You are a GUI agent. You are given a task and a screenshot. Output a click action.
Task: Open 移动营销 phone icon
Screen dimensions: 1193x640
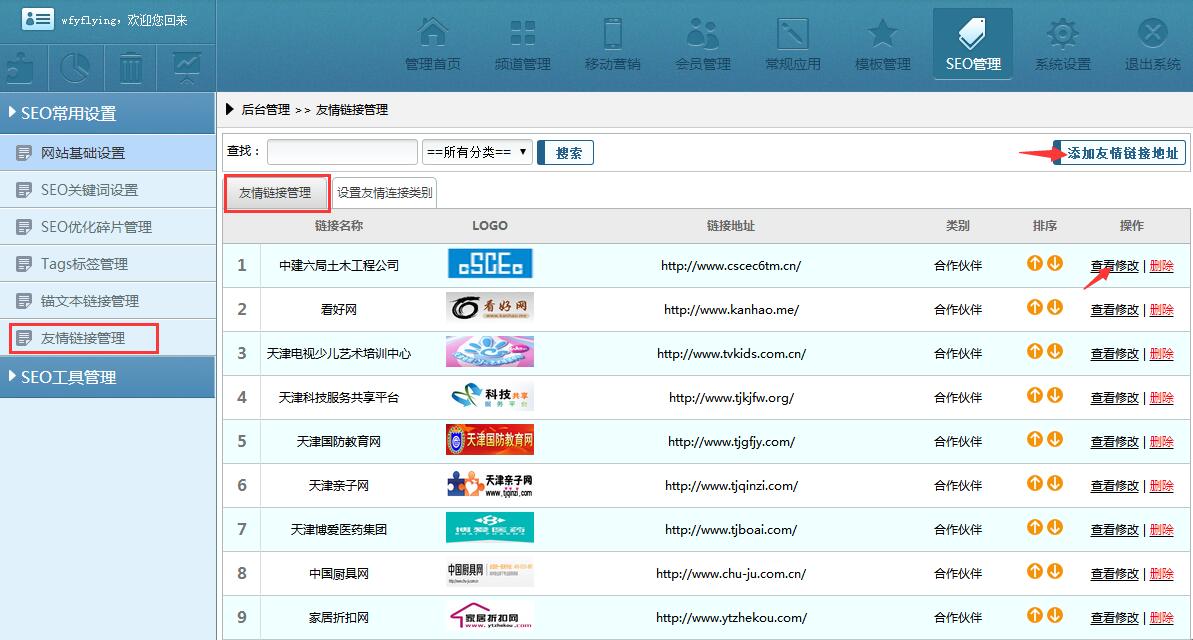(x=612, y=36)
